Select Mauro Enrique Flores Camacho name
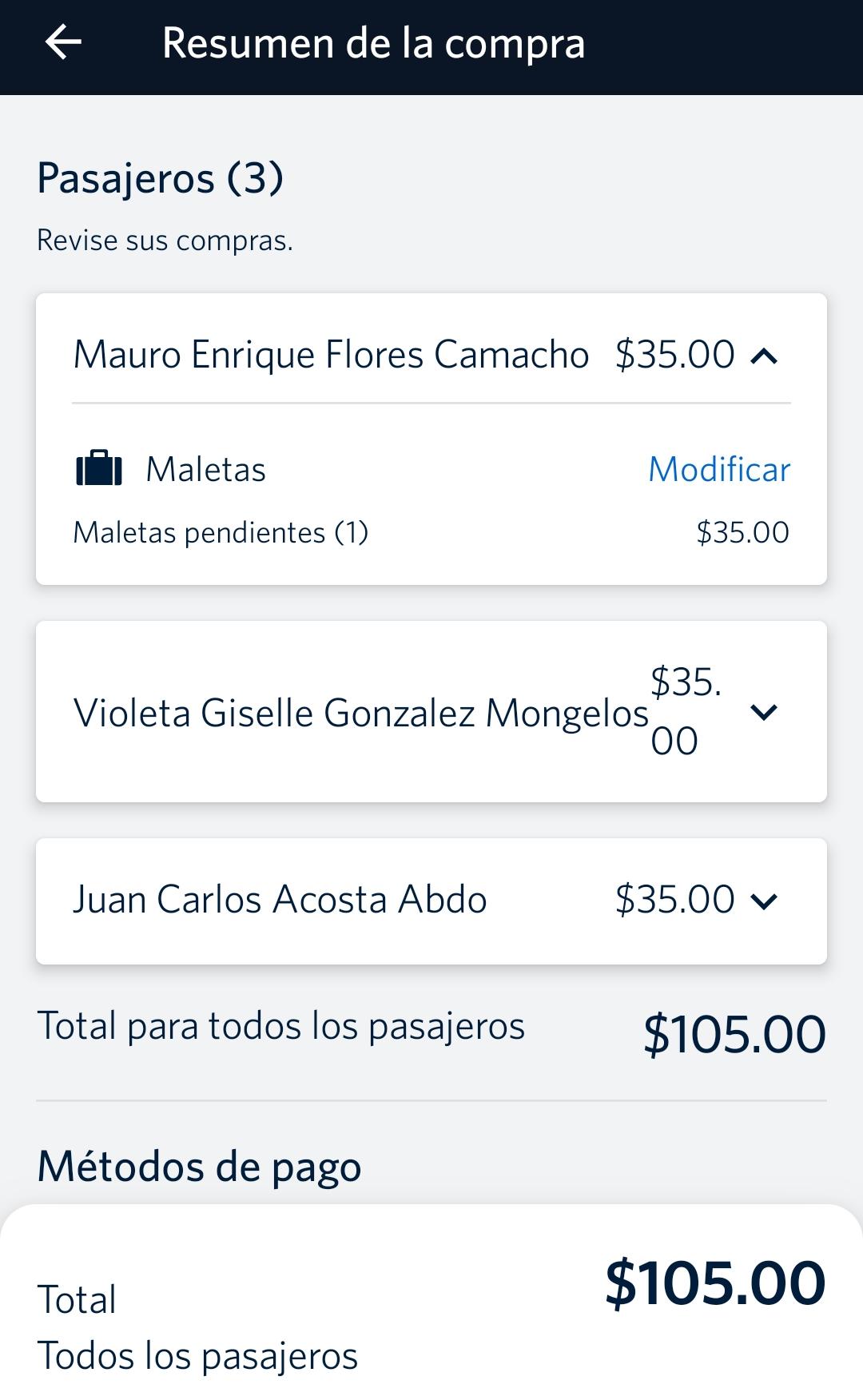Image resolution: width=863 pixels, height=1400 pixels. (331, 355)
